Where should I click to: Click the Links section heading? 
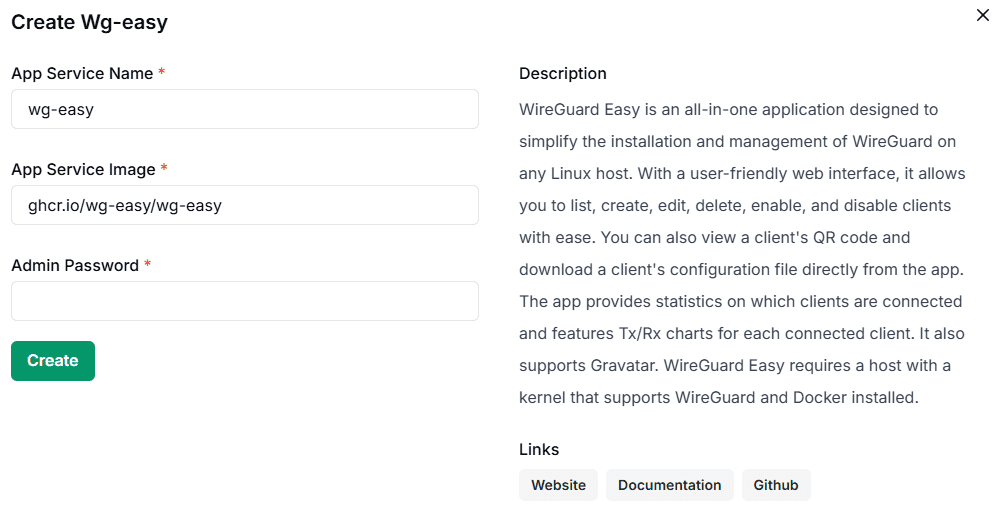pos(539,449)
